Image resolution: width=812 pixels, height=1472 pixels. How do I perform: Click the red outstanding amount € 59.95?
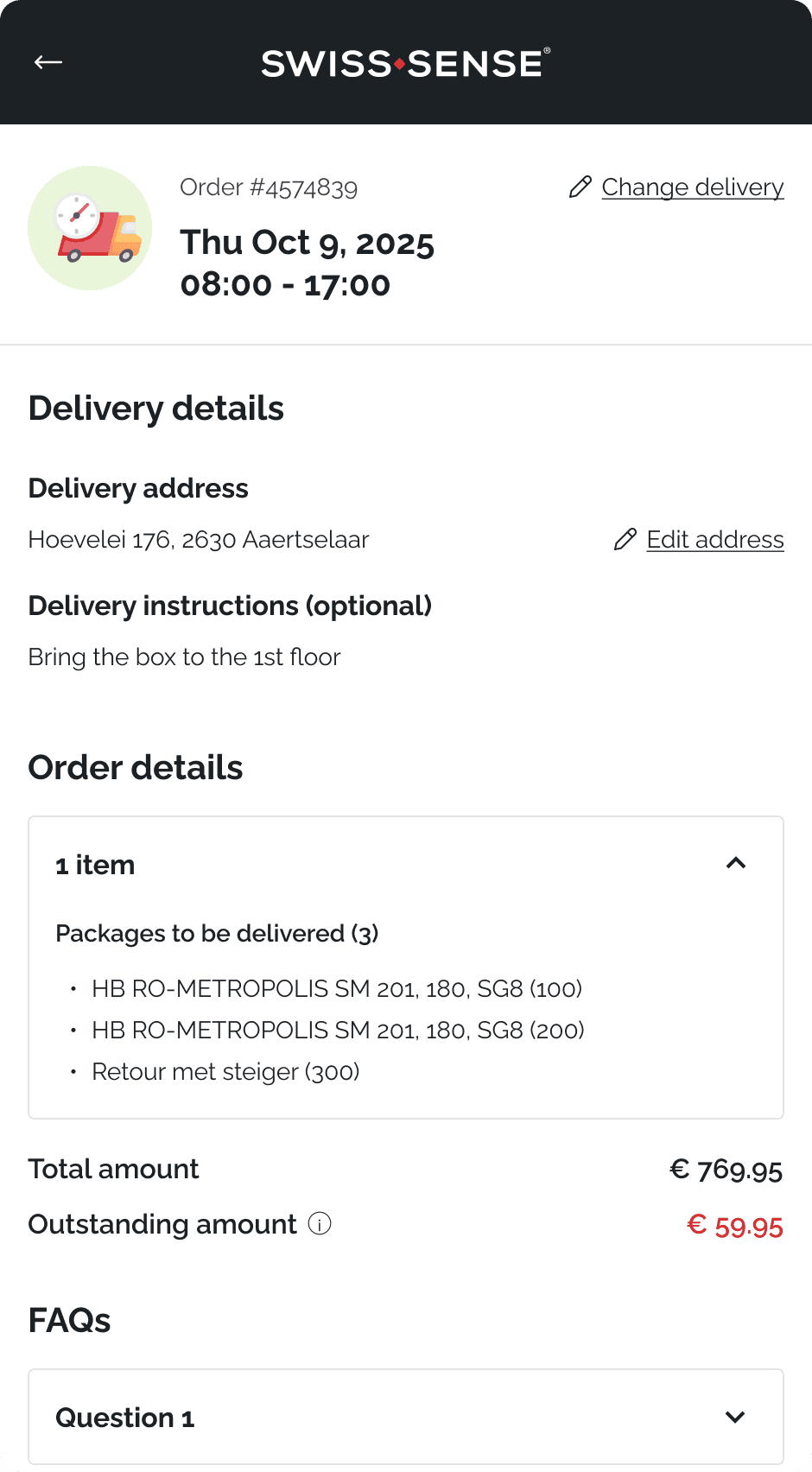(735, 1226)
